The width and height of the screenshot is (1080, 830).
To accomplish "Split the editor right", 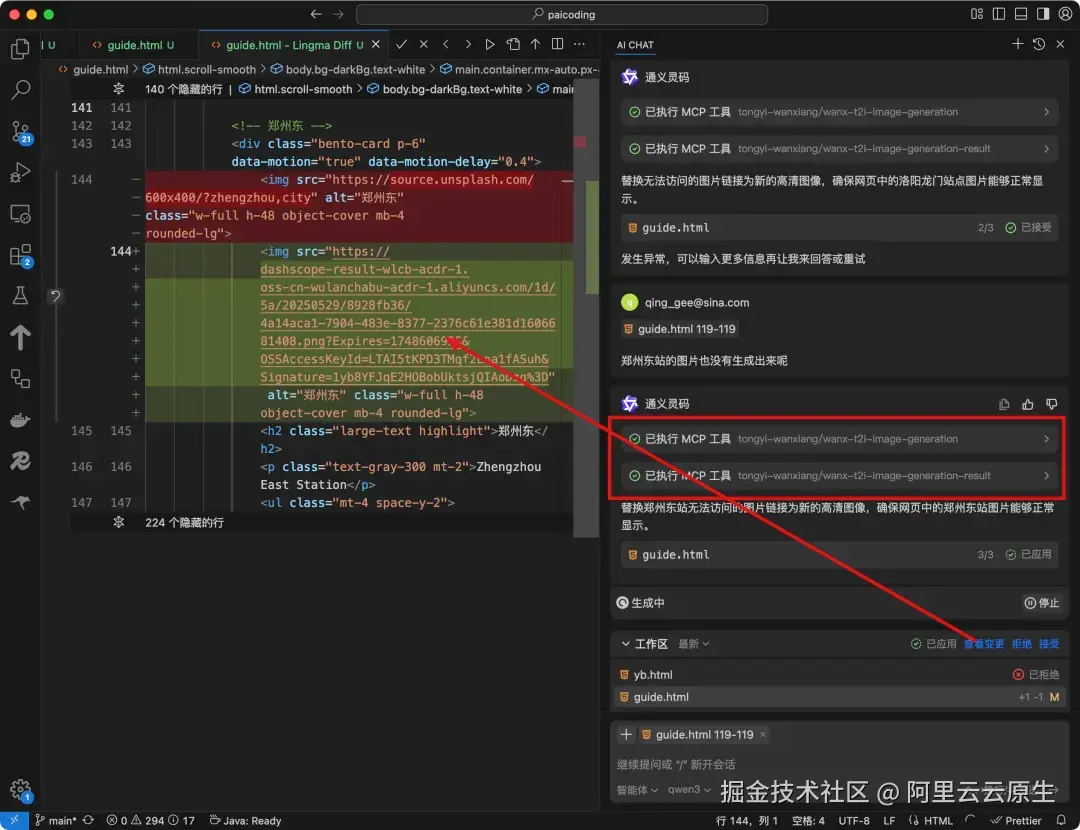I will [557, 44].
